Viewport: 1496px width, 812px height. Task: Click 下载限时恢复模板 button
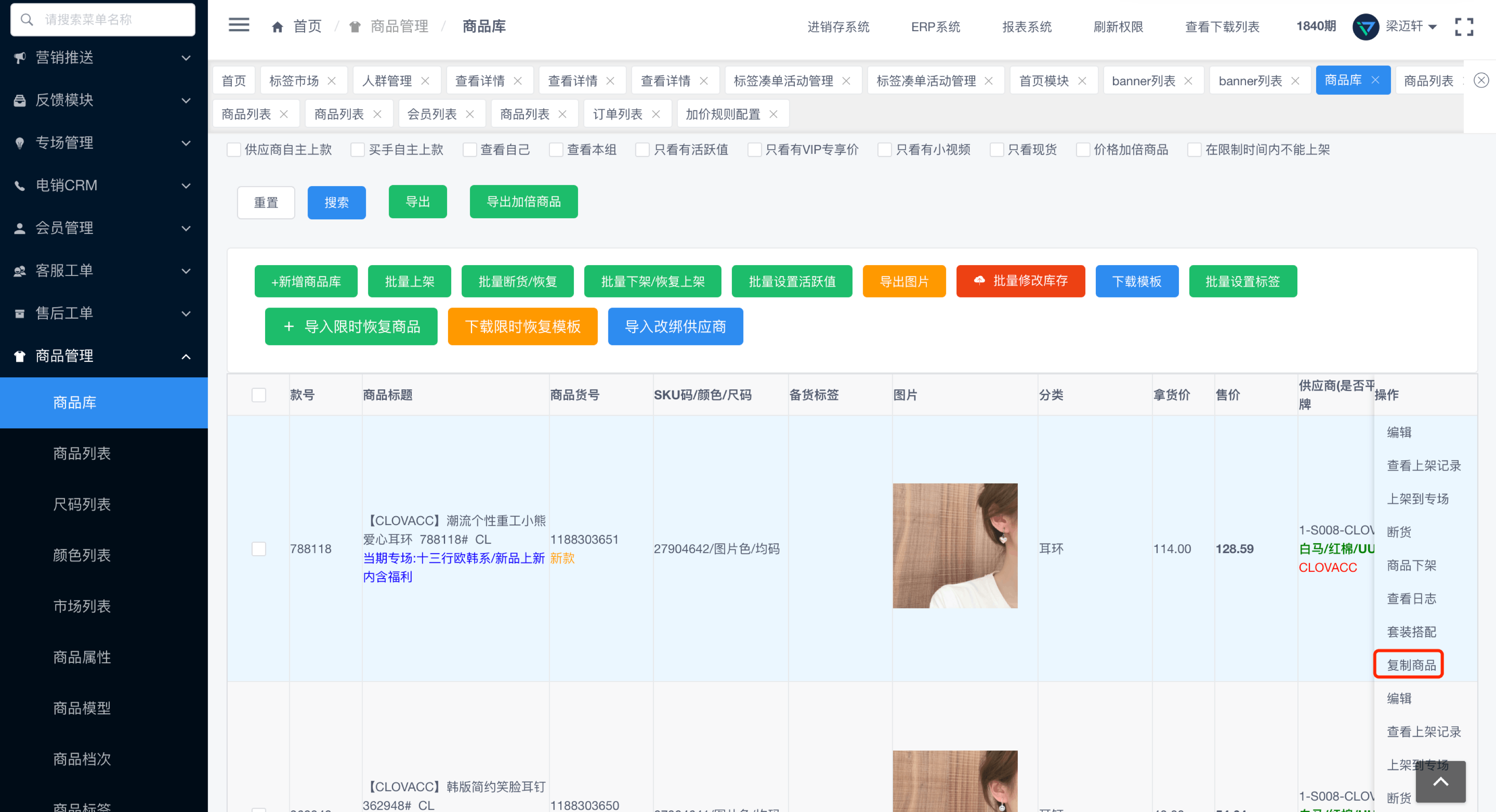523,327
